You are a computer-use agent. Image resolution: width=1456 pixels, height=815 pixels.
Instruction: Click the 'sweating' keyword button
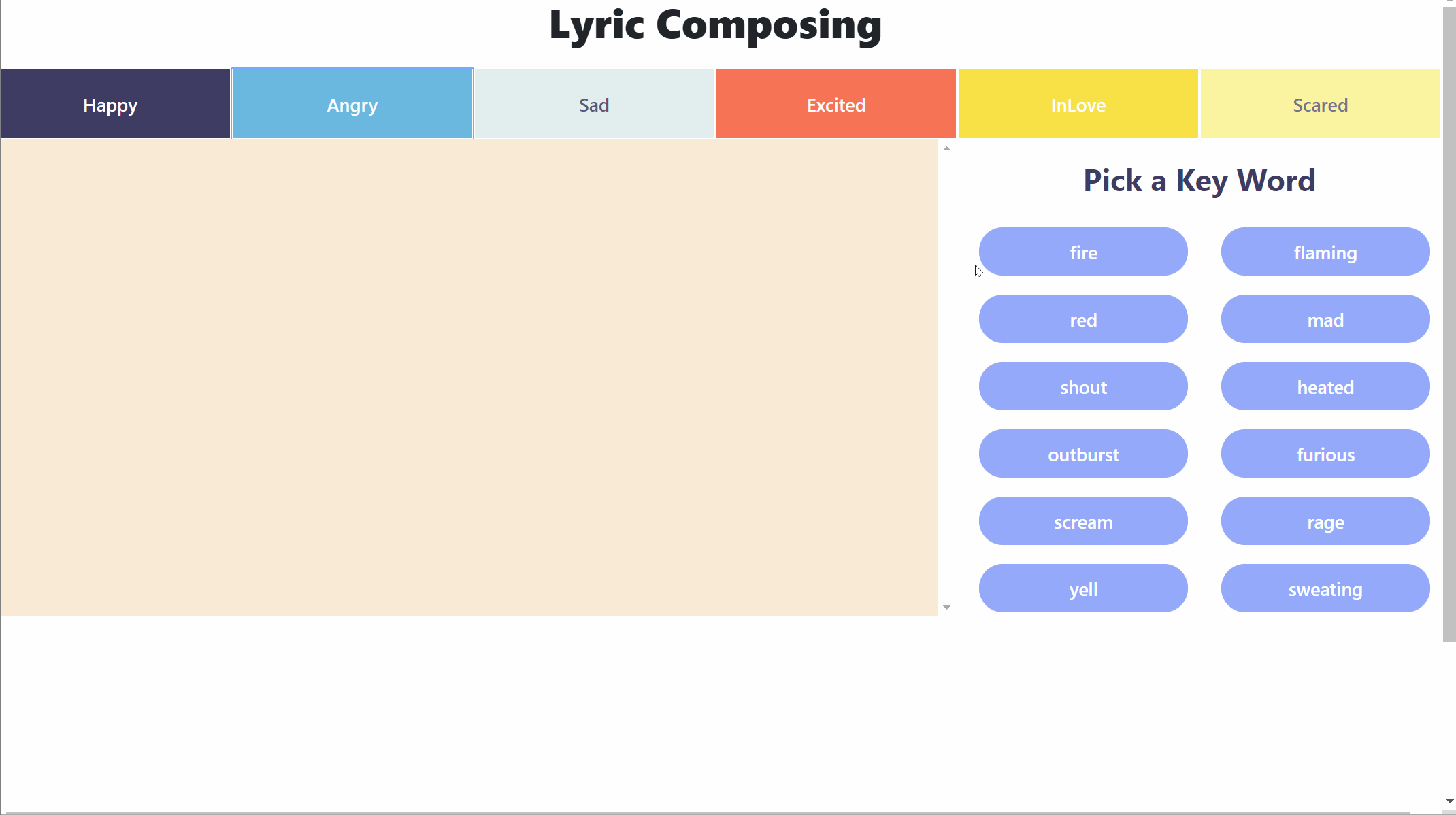tap(1325, 589)
